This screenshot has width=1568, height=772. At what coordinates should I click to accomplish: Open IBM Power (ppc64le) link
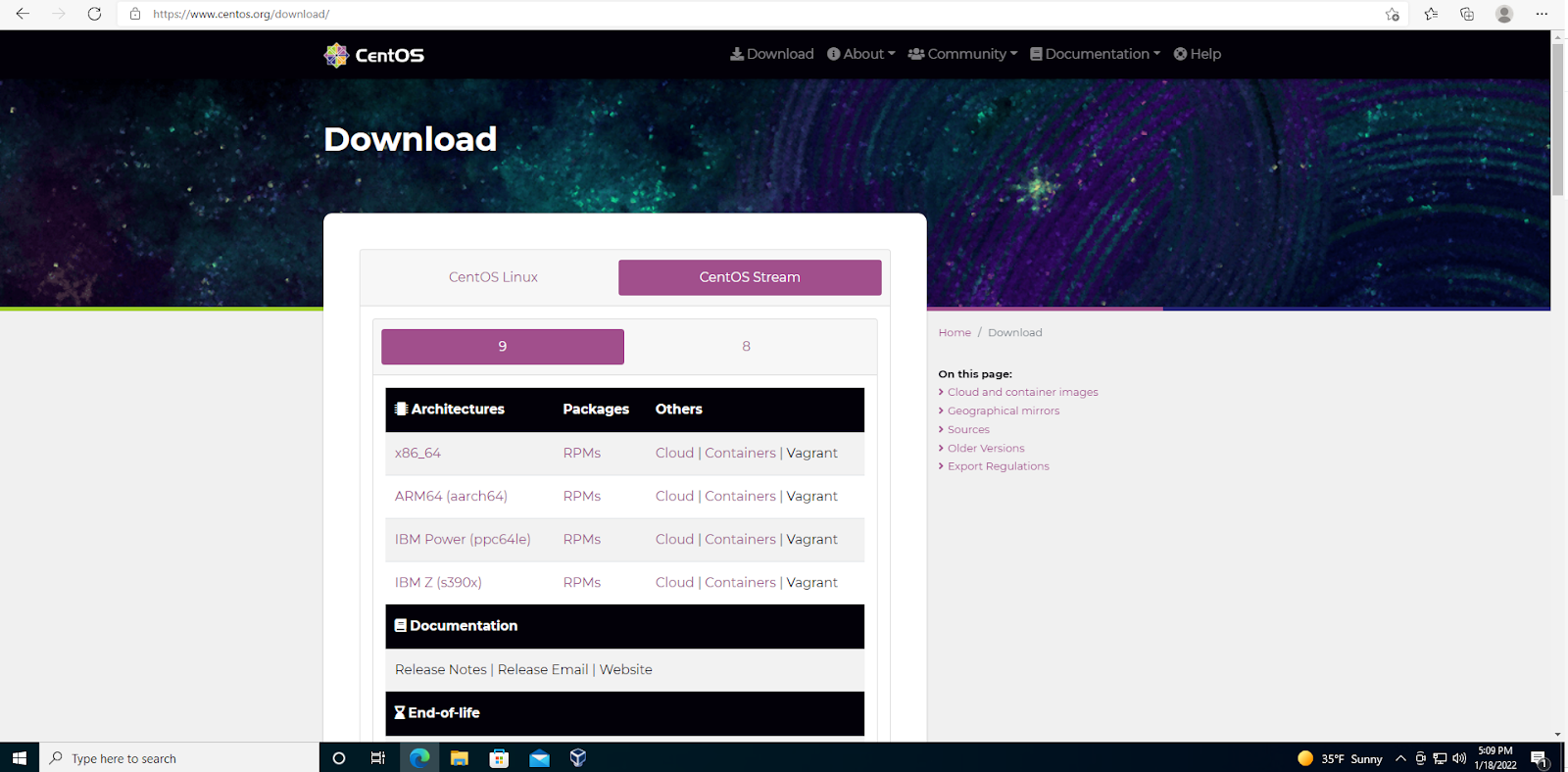coord(463,539)
